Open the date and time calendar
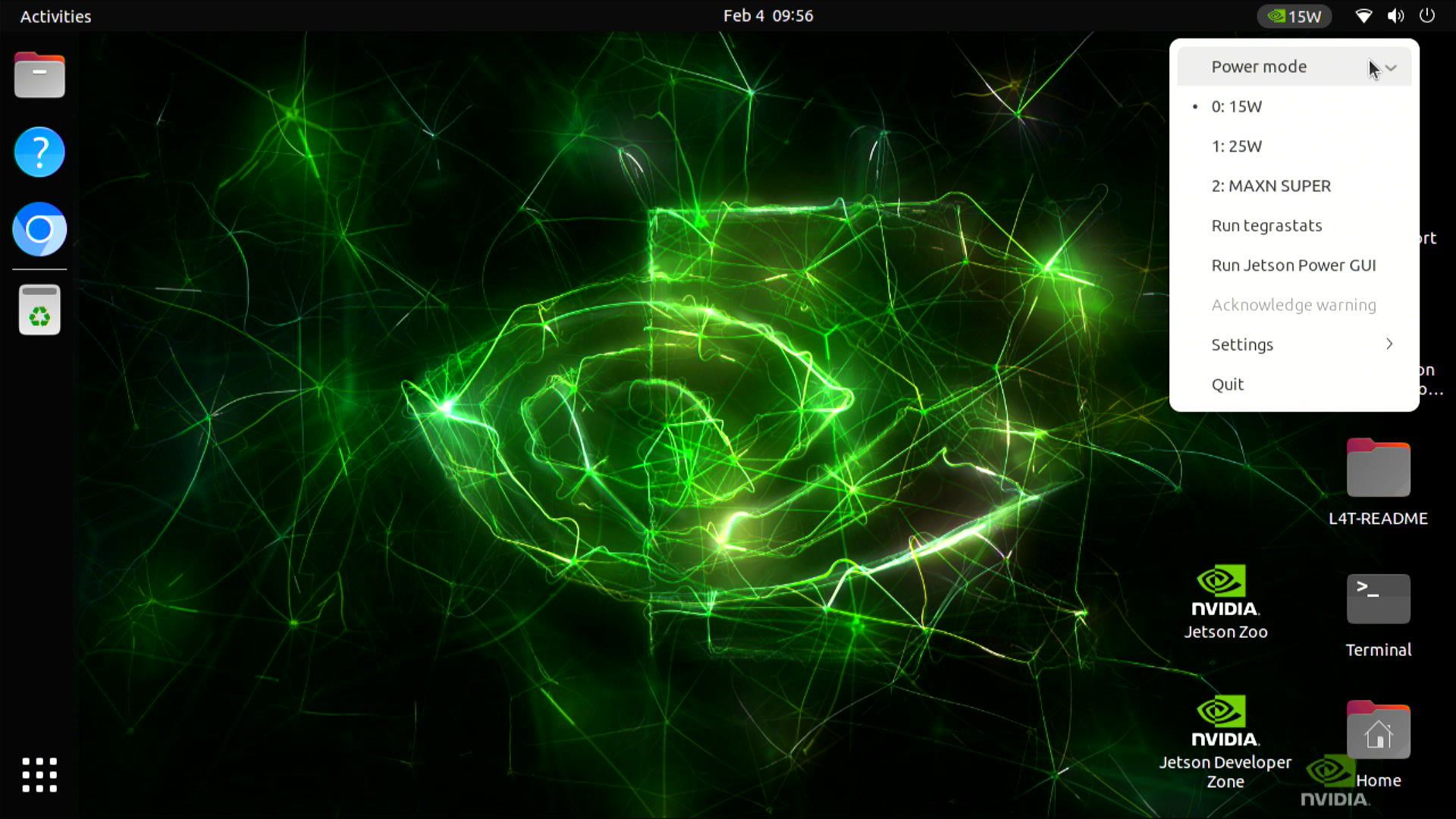Image resolution: width=1456 pixels, height=819 pixels. pyautogui.click(x=767, y=16)
